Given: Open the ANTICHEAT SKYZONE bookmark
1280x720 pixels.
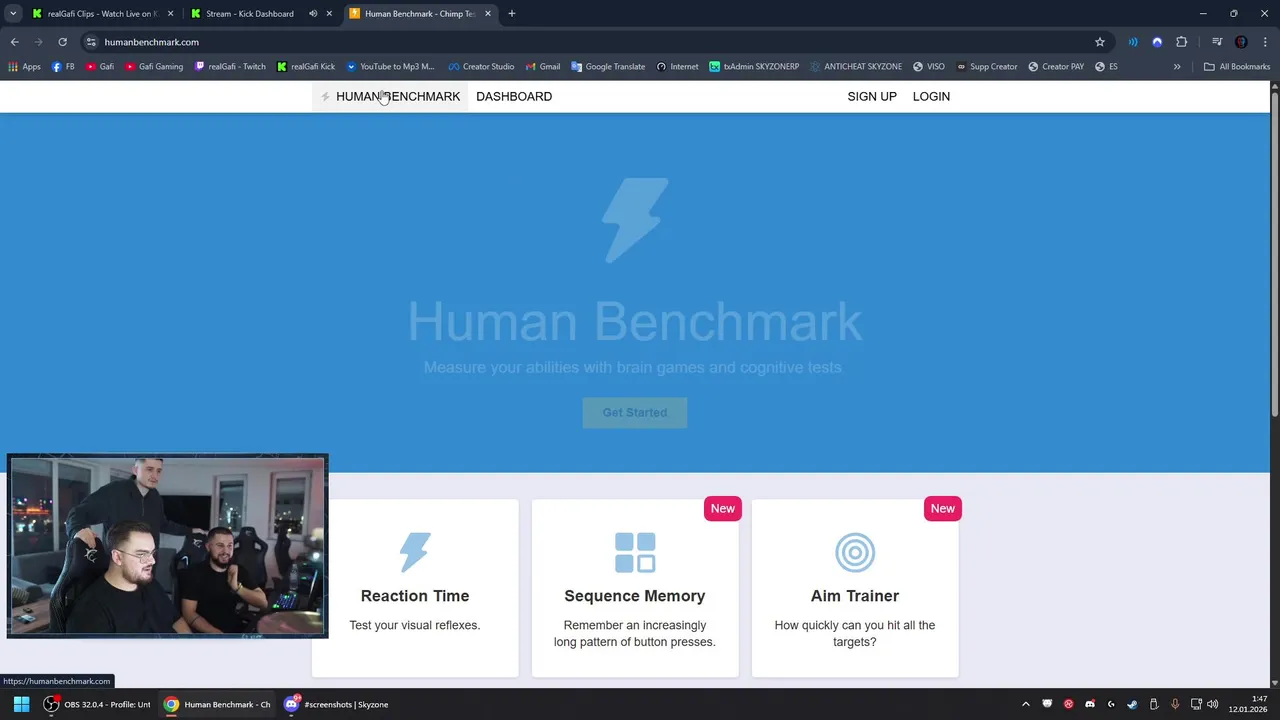Looking at the screenshot, I should point(856,67).
